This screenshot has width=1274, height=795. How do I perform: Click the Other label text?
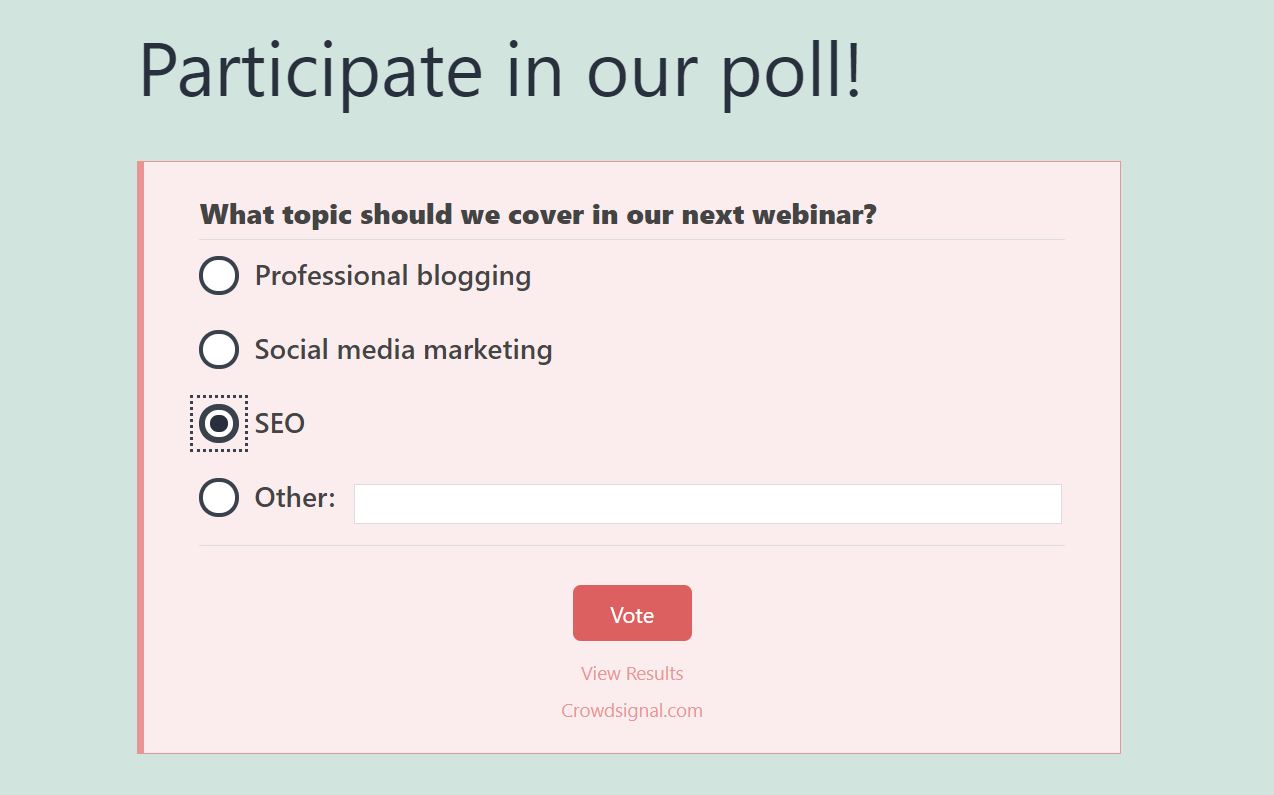click(292, 497)
